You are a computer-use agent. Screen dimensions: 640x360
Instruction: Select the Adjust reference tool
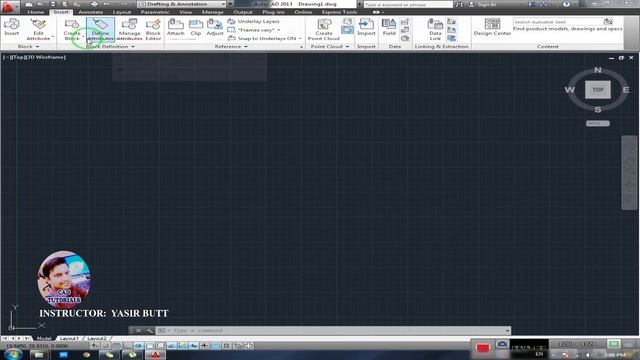pos(215,27)
